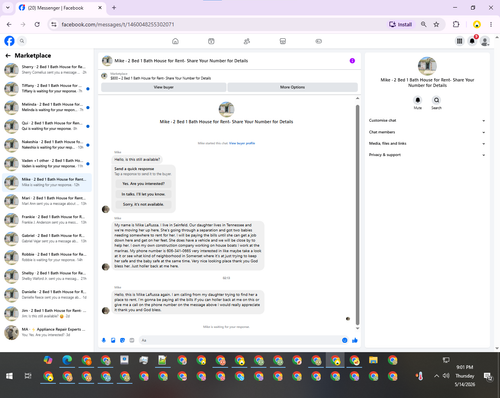Viewport: 500px width, 398px height.
Task: Open the Gaming icon in top nav
Action: click(x=319, y=41)
